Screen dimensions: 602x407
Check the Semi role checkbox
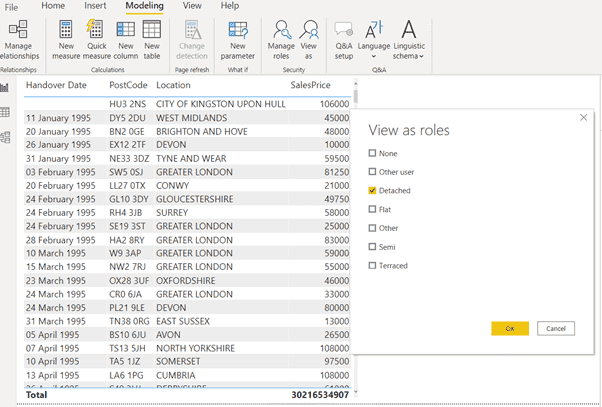coord(372,247)
